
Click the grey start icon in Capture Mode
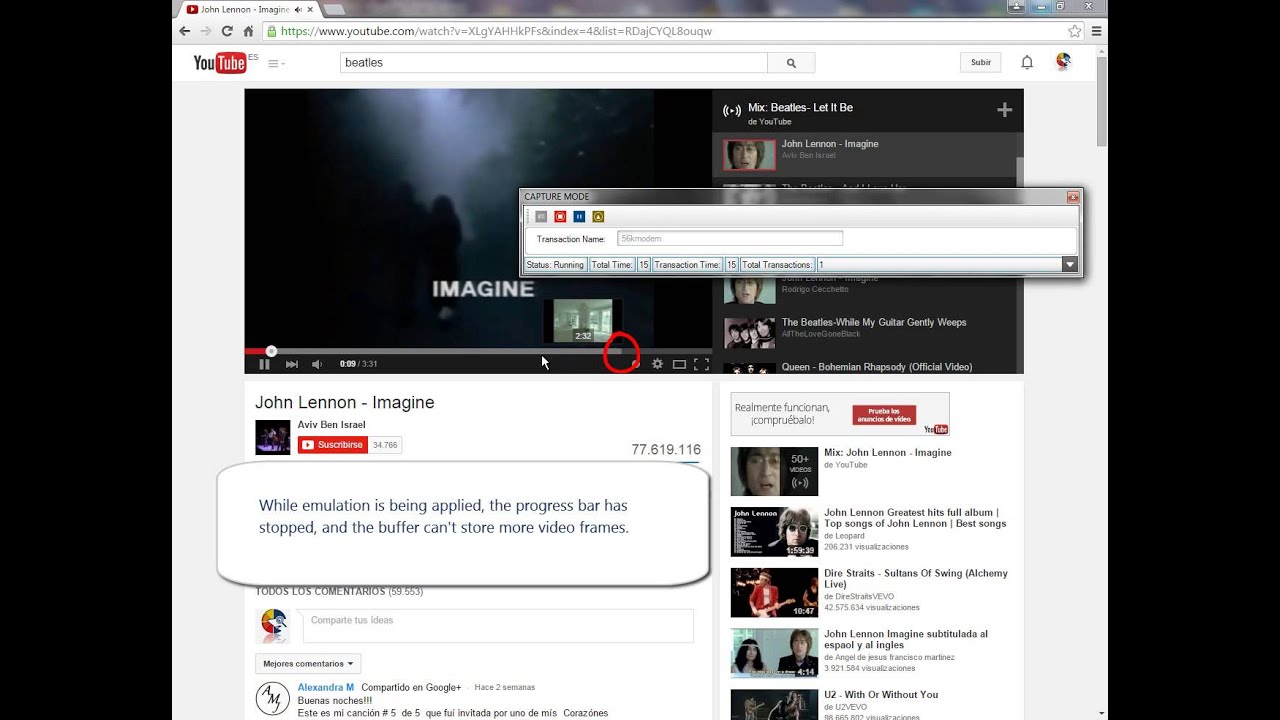541,216
